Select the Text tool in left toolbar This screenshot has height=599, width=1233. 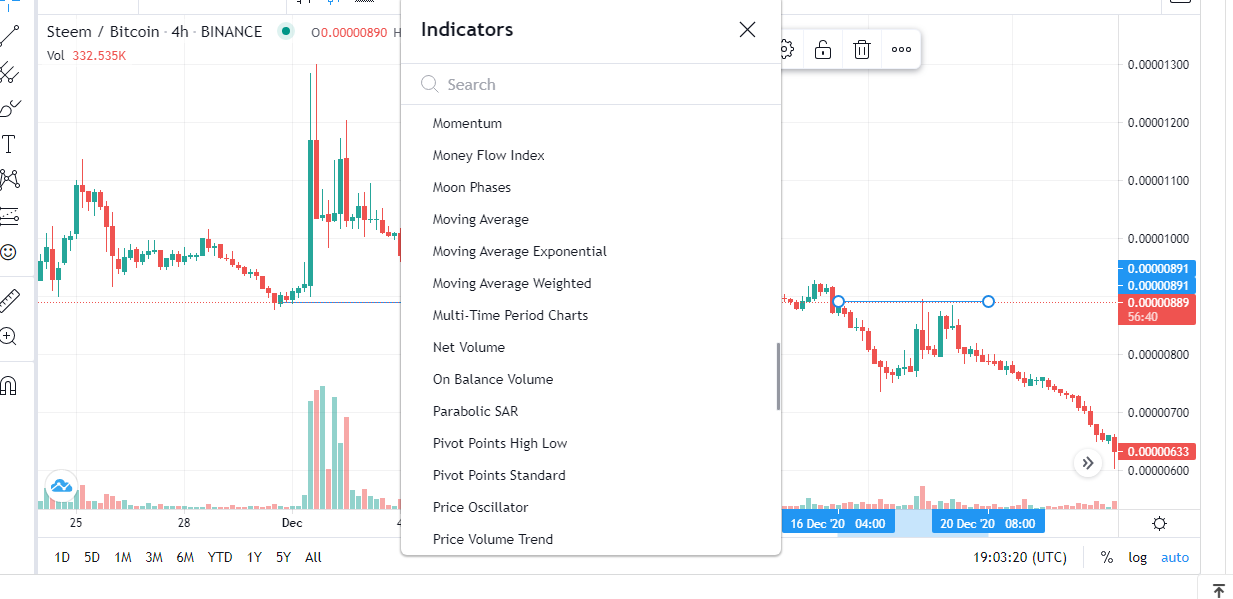pos(9,144)
